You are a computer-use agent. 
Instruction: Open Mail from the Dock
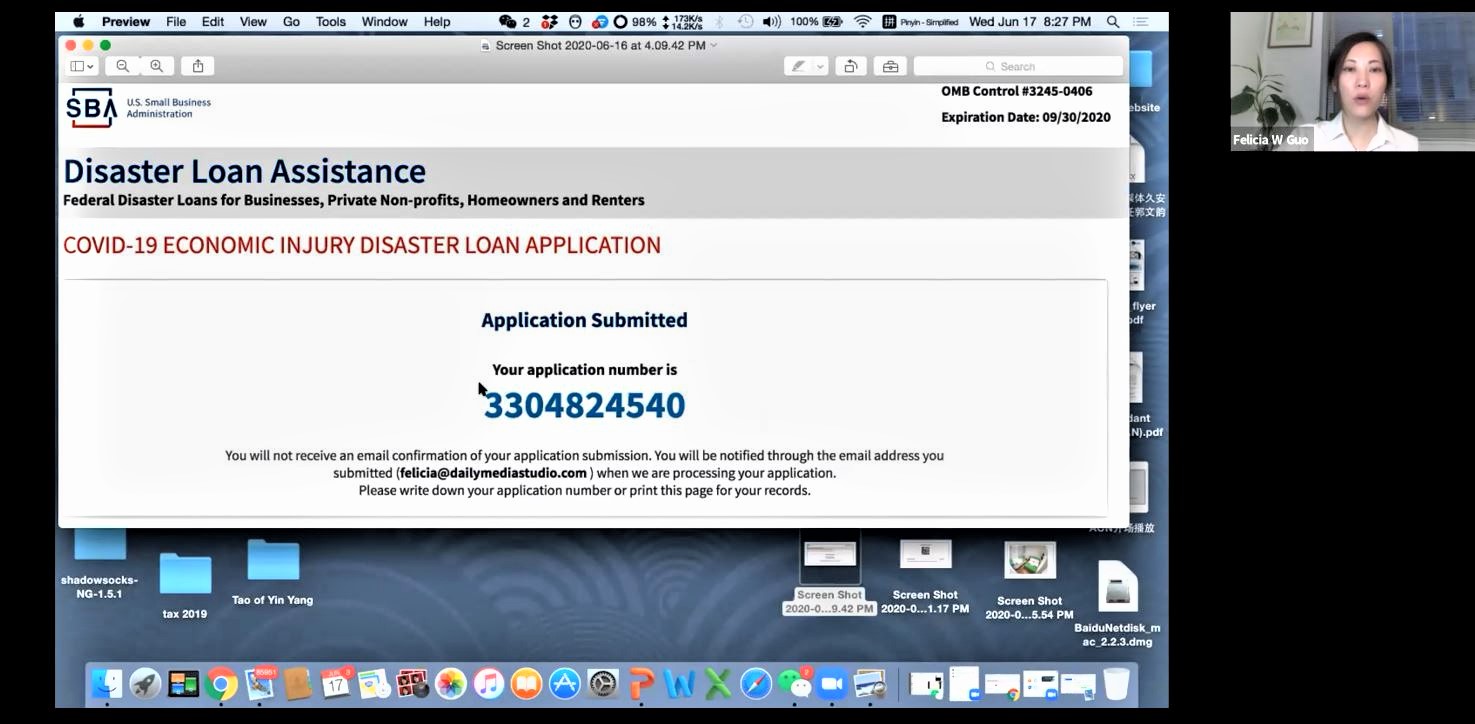[260, 684]
